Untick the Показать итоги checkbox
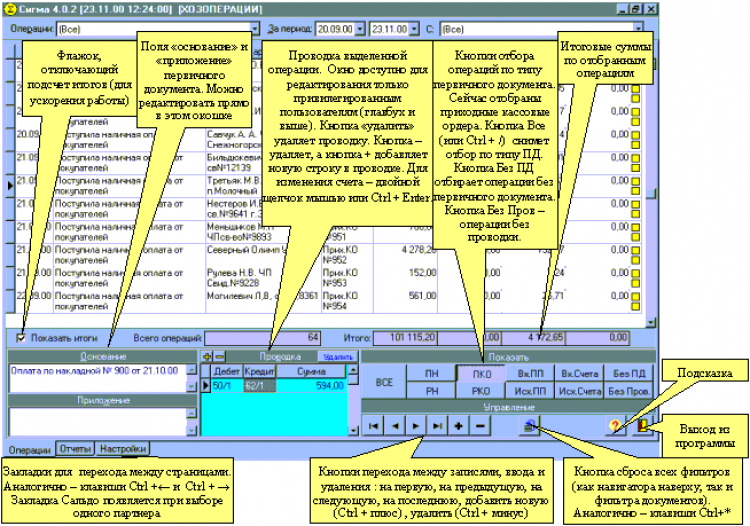Screen dimensions: 750x526 21,338
